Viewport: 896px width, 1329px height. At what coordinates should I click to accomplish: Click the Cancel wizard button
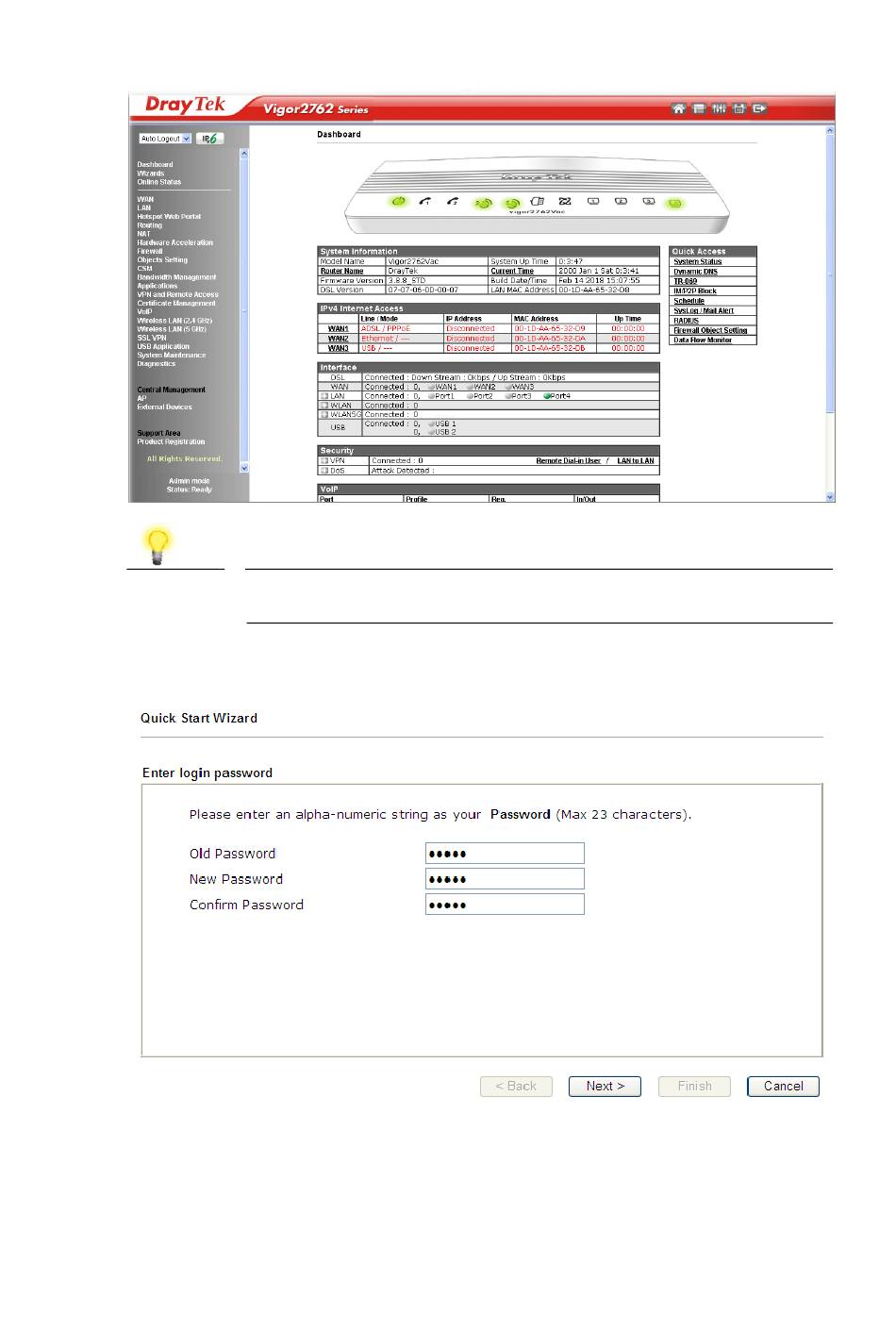784,1087
